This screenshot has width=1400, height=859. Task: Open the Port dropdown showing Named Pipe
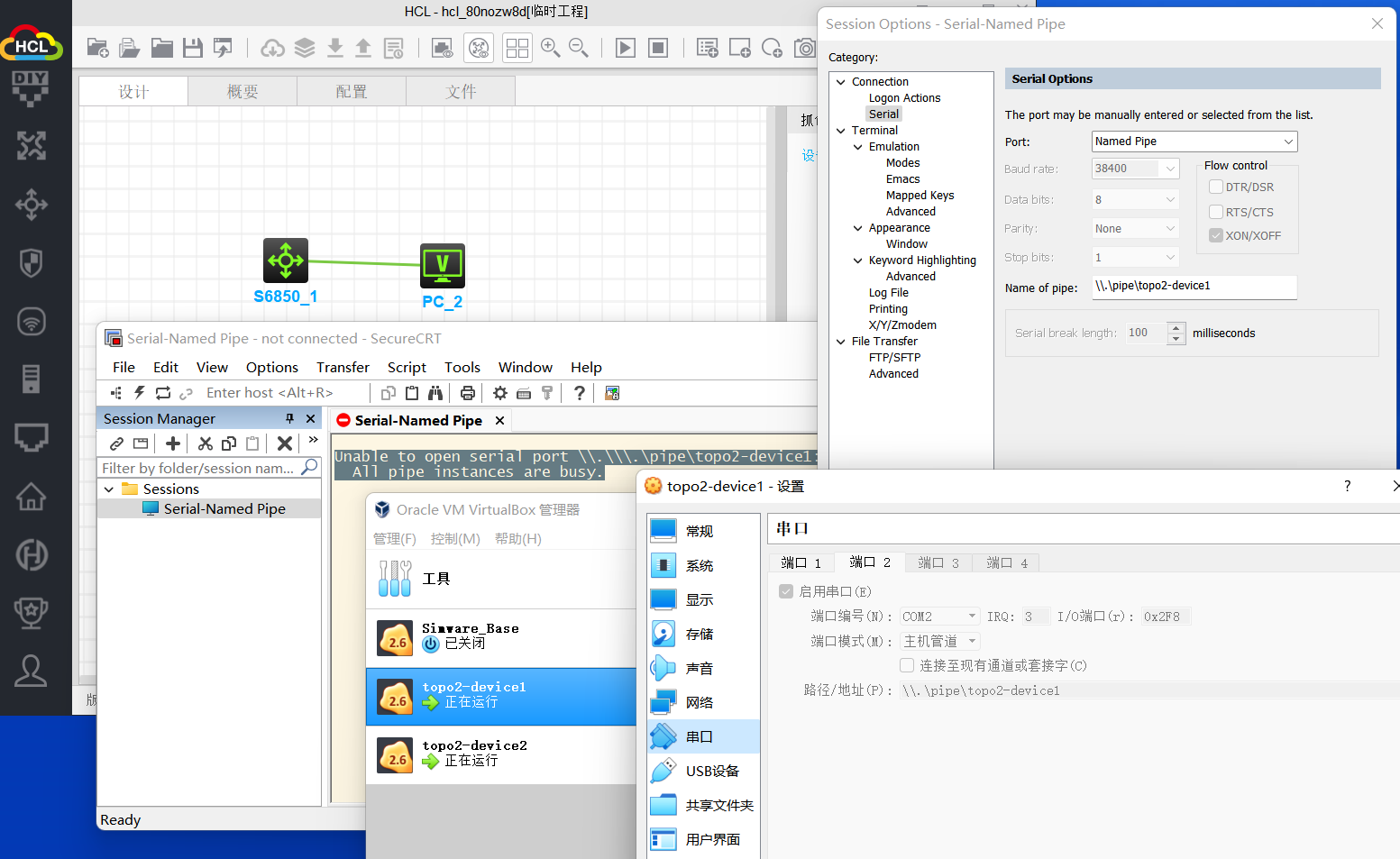1194,142
